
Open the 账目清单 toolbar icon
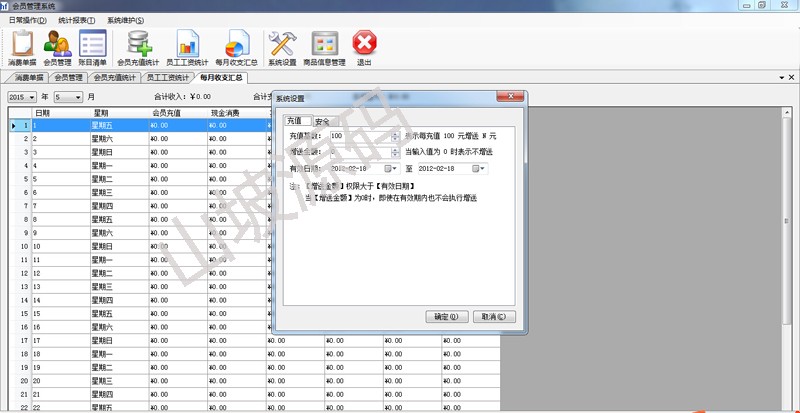92,46
